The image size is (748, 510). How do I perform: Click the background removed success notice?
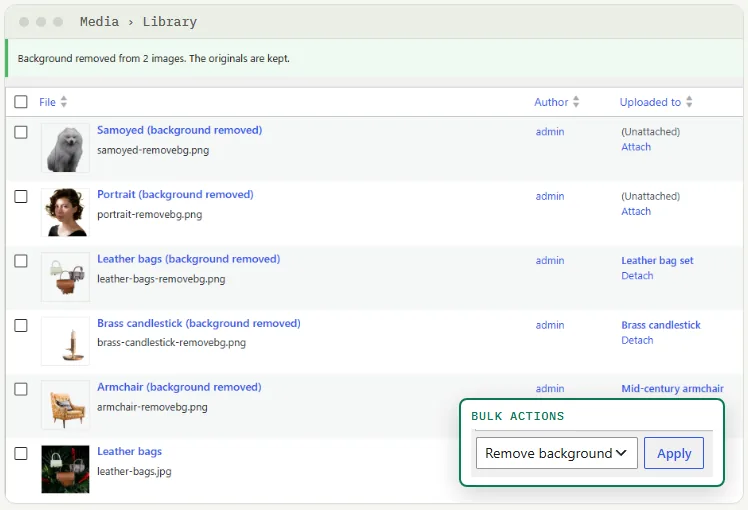pyautogui.click(x=374, y=58)
